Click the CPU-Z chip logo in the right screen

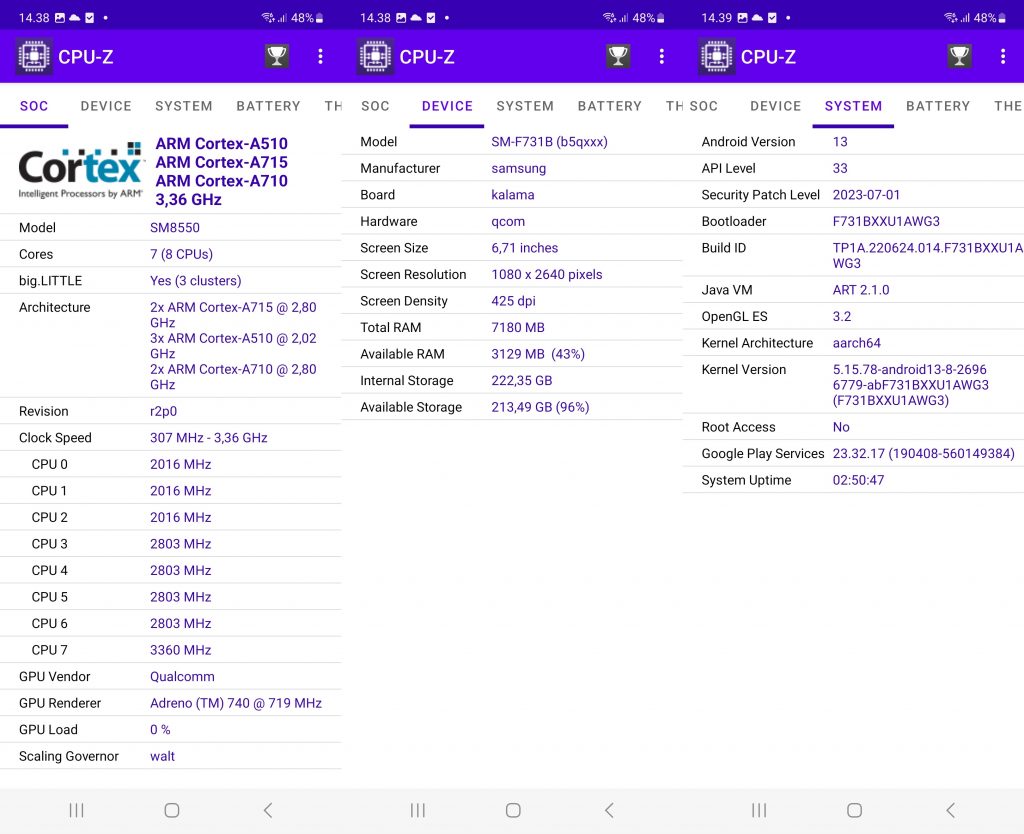pos(716,56)
